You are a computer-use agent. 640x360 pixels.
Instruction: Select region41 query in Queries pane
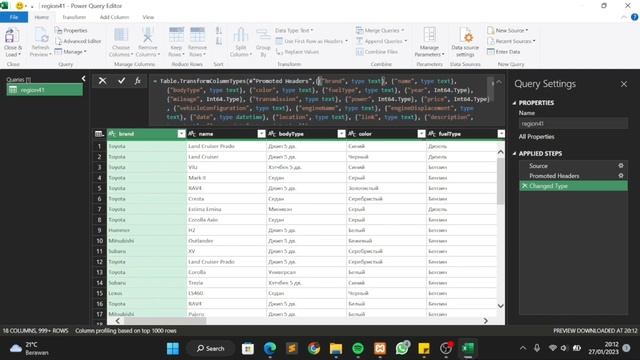point(44,90)
